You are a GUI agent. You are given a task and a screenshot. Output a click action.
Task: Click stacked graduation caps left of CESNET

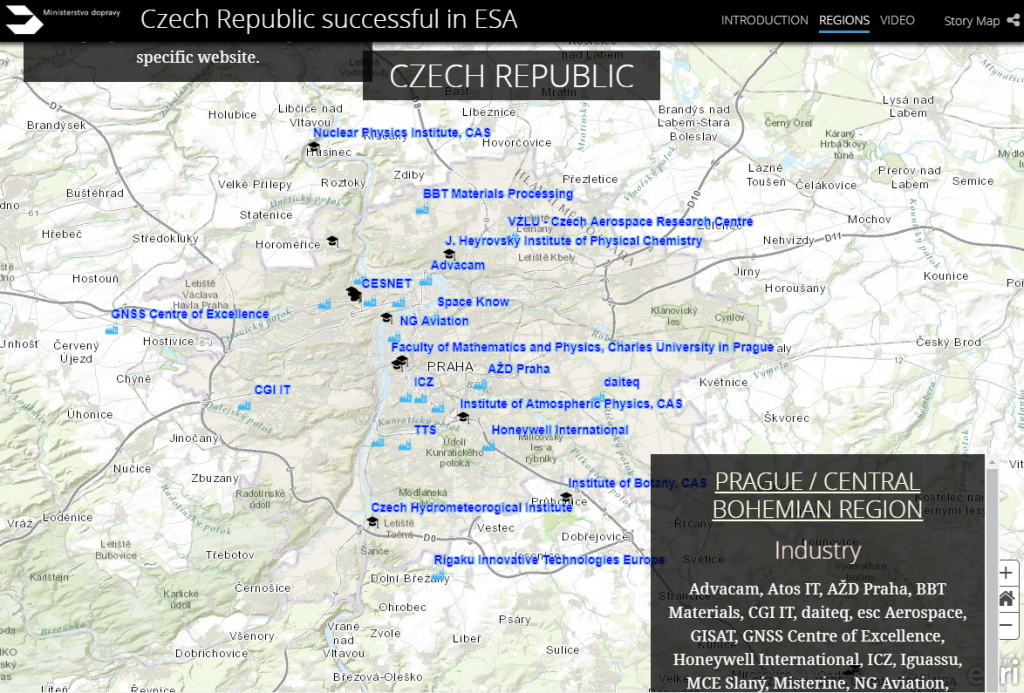353,293
